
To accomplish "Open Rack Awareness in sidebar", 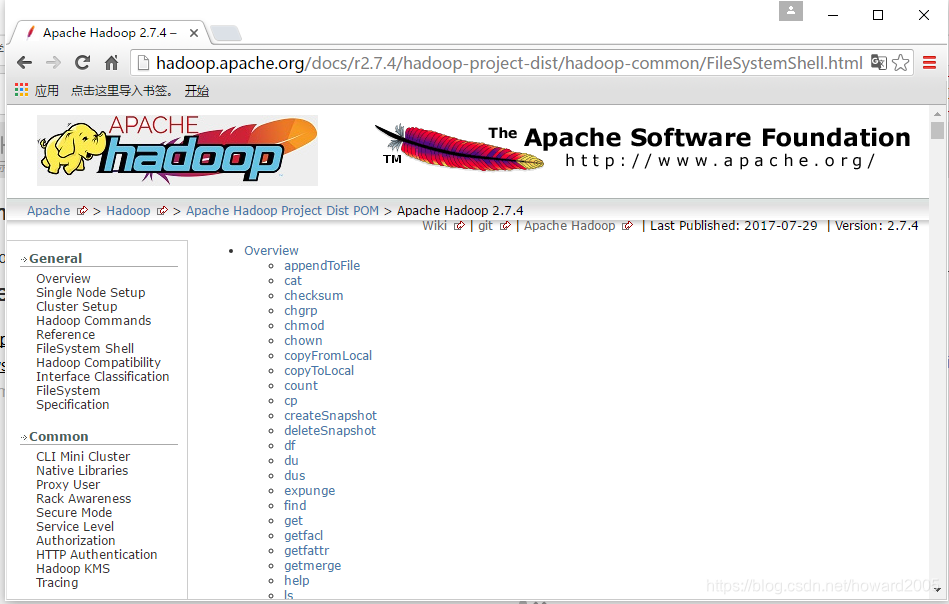I will tap(84, 499).
